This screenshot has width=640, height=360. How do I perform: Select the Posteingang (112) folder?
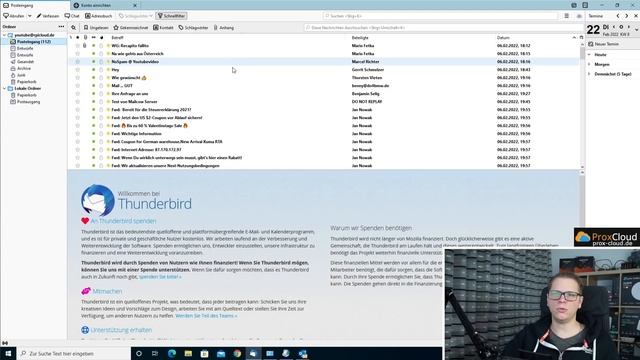click(34, 42)
